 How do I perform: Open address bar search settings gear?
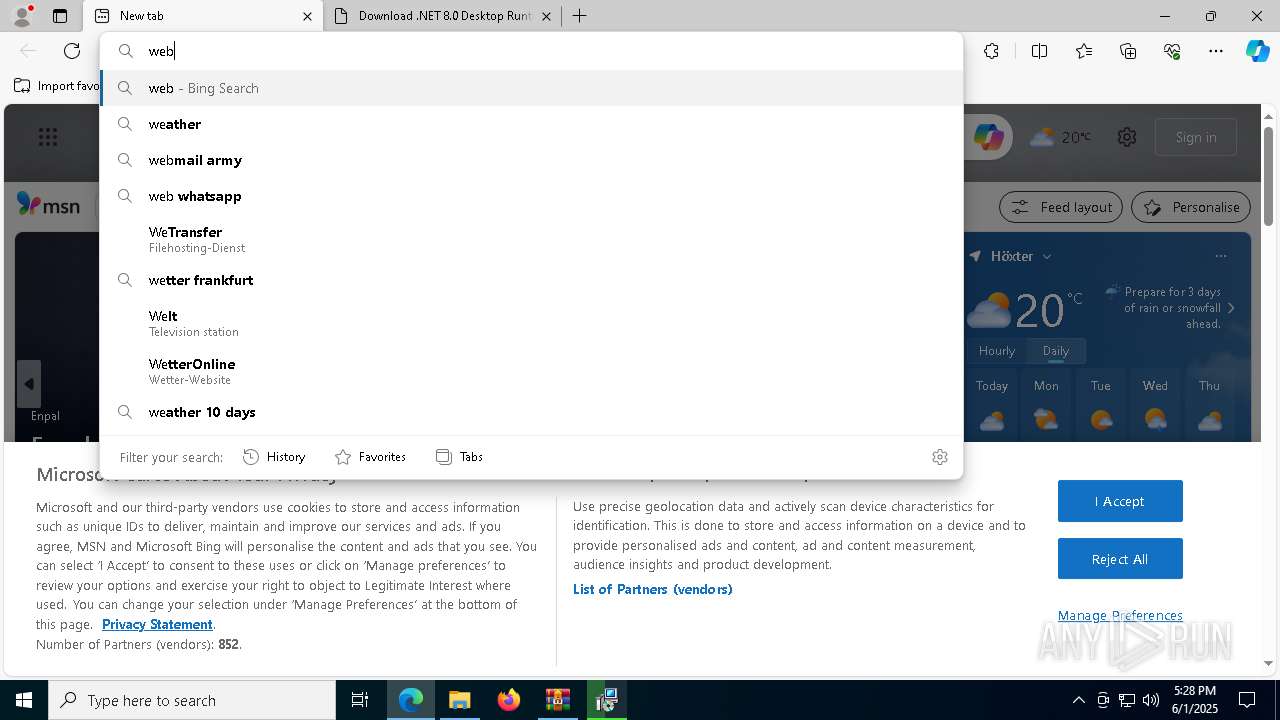pyautogui.click(x=939, y=457)
